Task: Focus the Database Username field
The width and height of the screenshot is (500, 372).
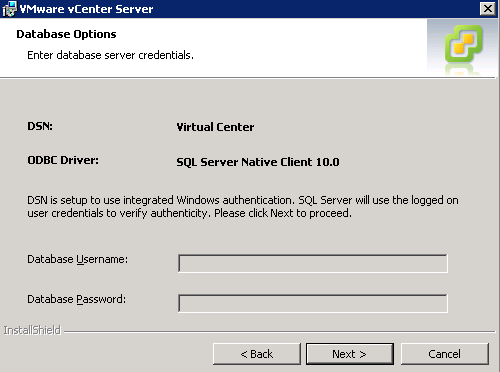Action: (313, 263)
